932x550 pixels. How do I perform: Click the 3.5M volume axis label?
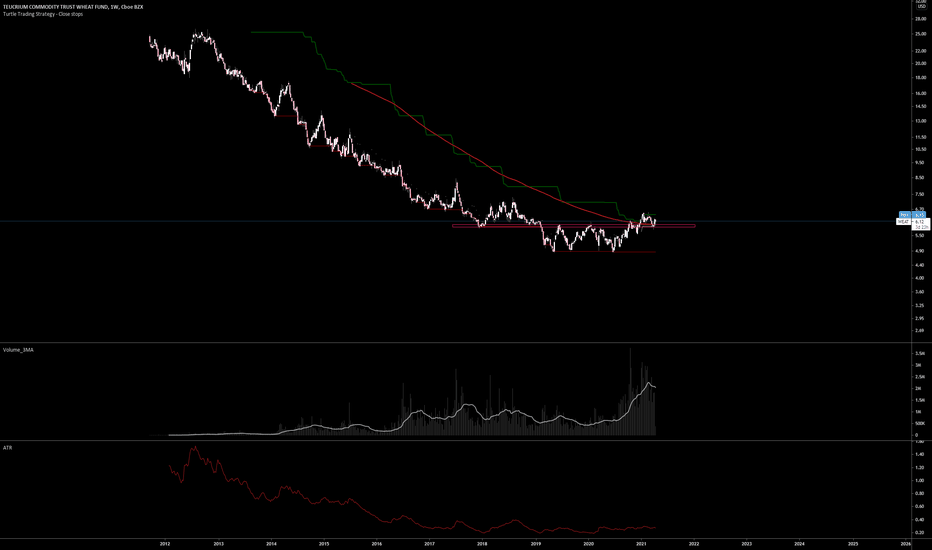pyautogui.click(x=920, y=353)
